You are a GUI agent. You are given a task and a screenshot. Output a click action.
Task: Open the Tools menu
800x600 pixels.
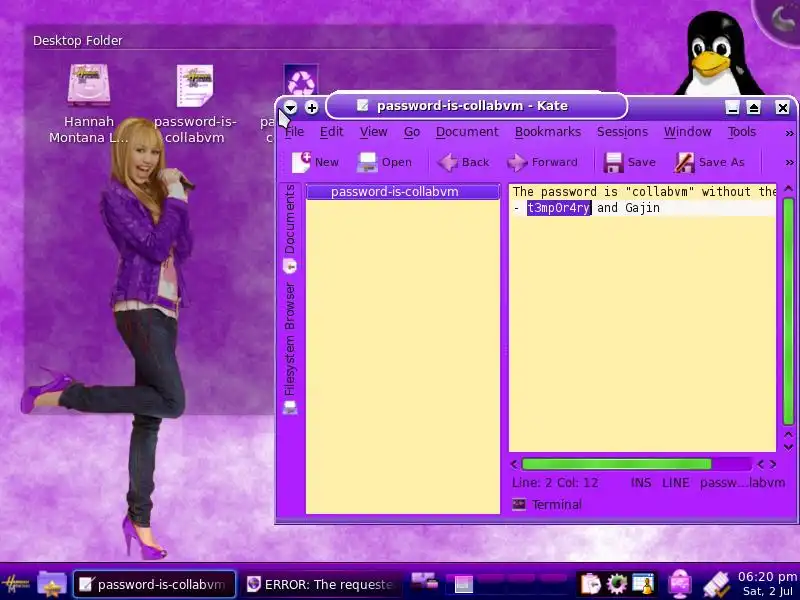coord(741,132)
